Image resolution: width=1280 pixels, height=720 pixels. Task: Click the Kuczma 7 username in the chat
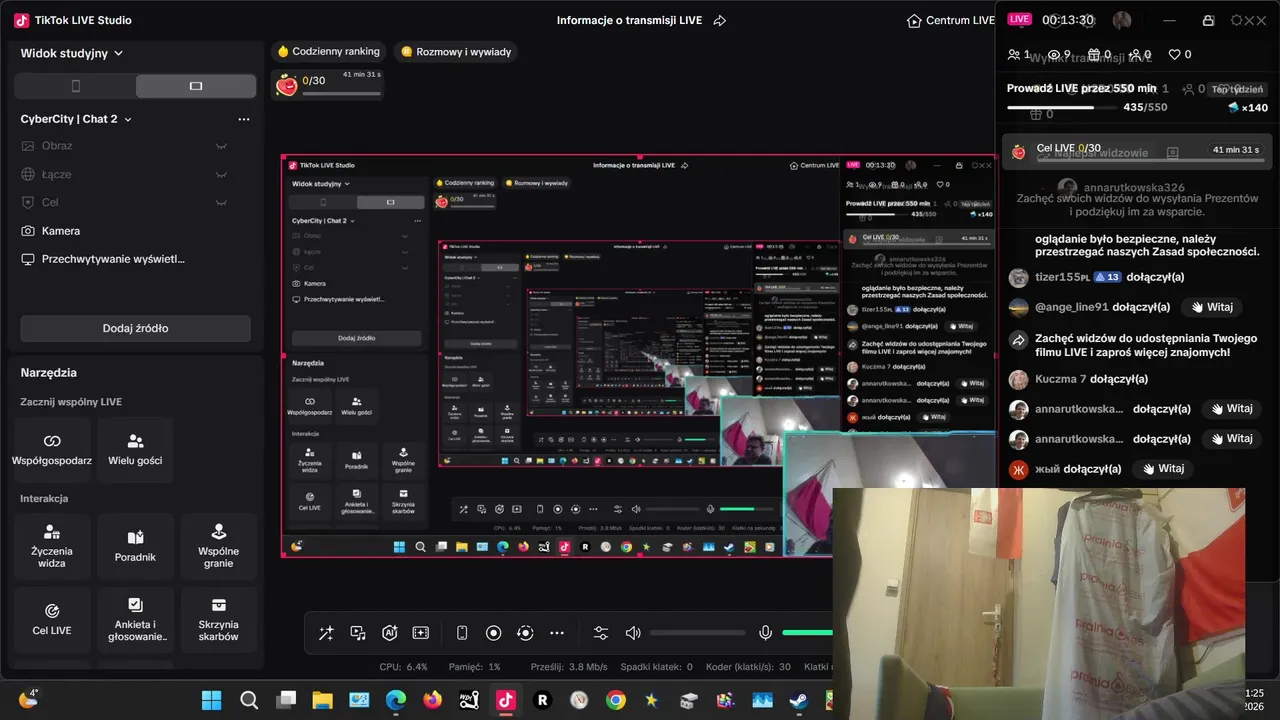pos(1061,379)
